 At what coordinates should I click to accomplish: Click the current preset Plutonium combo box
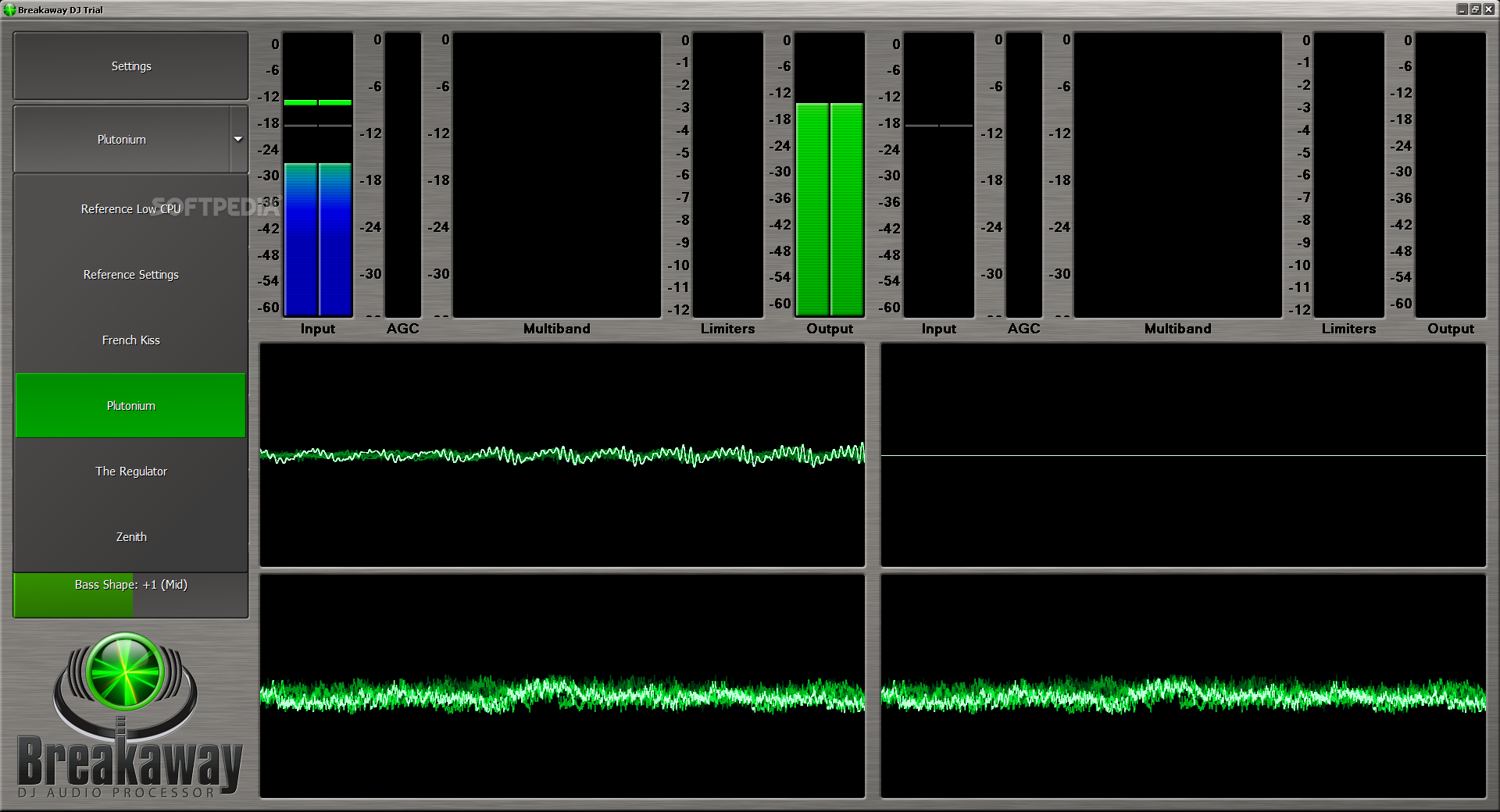(122, 140)
